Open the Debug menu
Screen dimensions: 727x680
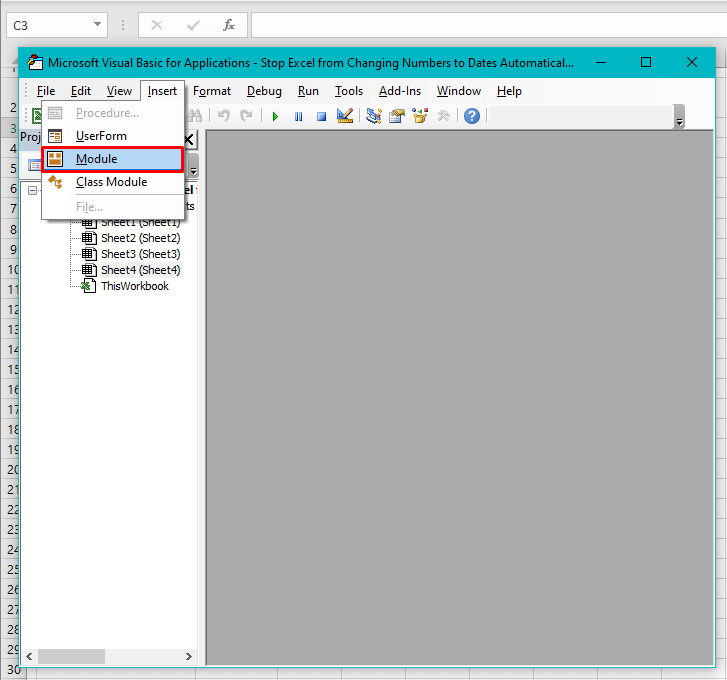pyautogui.click(x=264, y=91)
